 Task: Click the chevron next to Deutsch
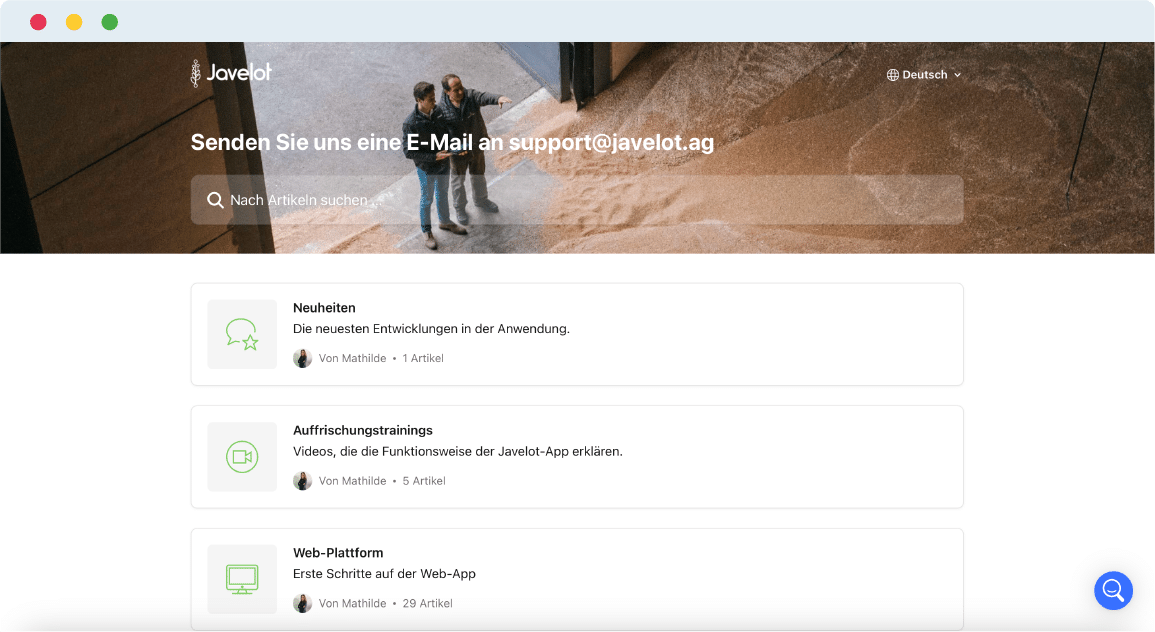click(958, 75)
